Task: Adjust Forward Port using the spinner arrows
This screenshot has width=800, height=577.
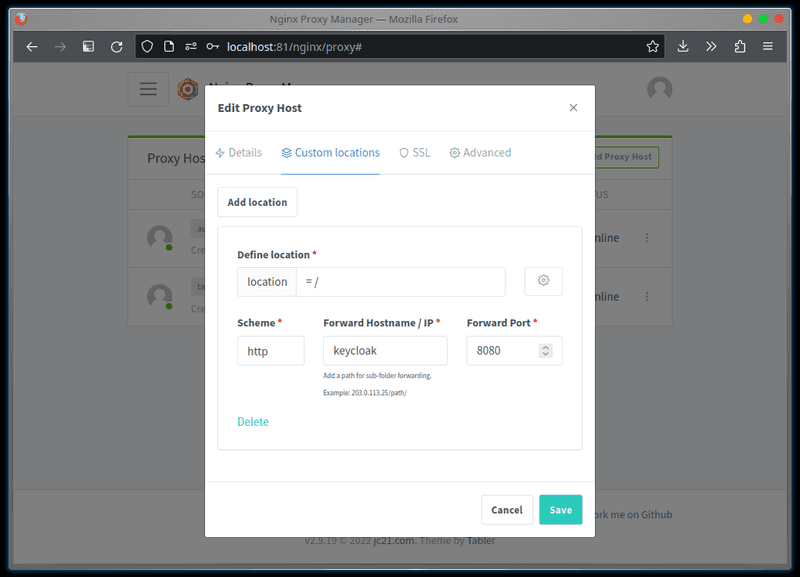Action: [545, 351]
